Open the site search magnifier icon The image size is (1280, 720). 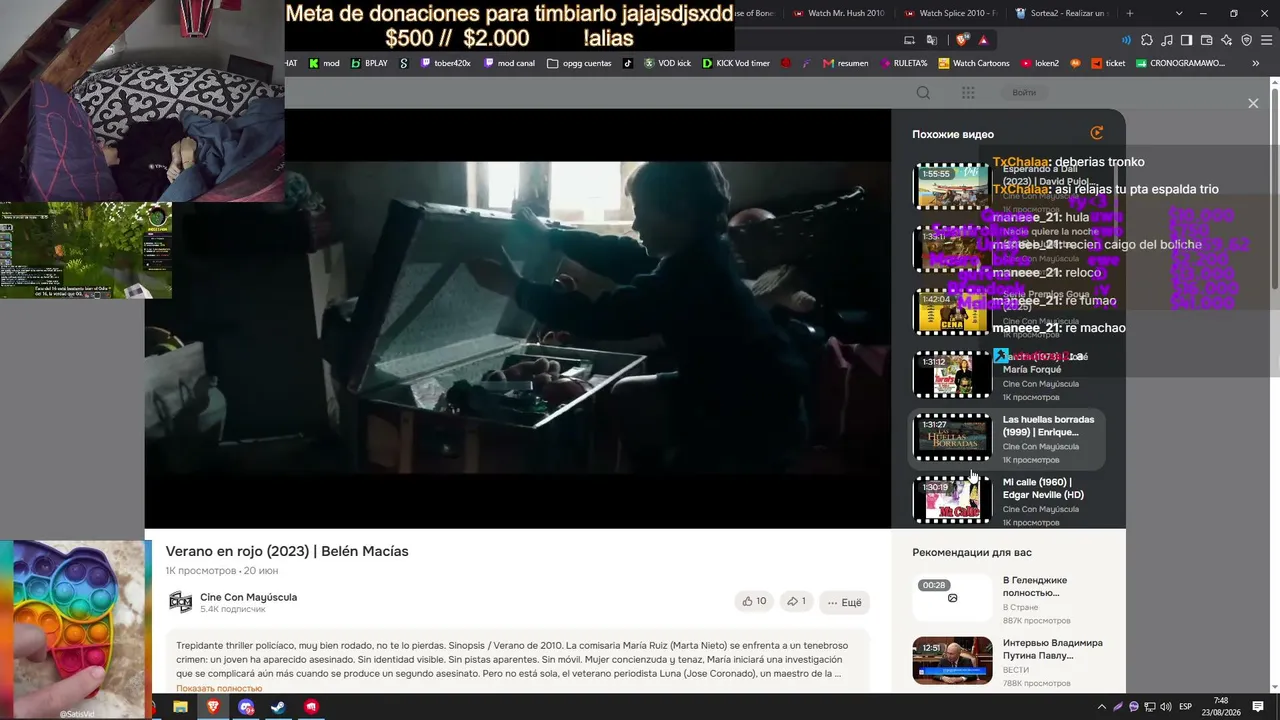coord(923,93)
